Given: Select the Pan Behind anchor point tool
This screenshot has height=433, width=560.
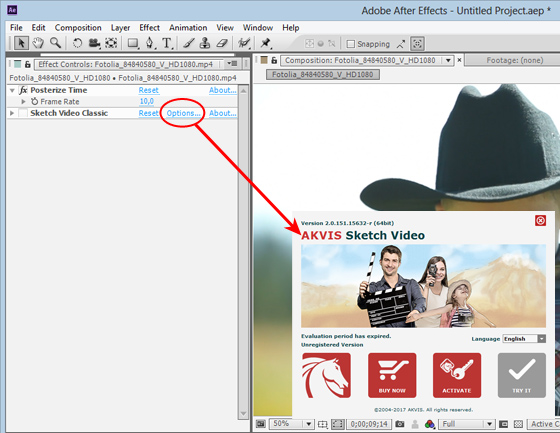Looking at the screenshot, I should pyautogui.click(x=111, y=43).
